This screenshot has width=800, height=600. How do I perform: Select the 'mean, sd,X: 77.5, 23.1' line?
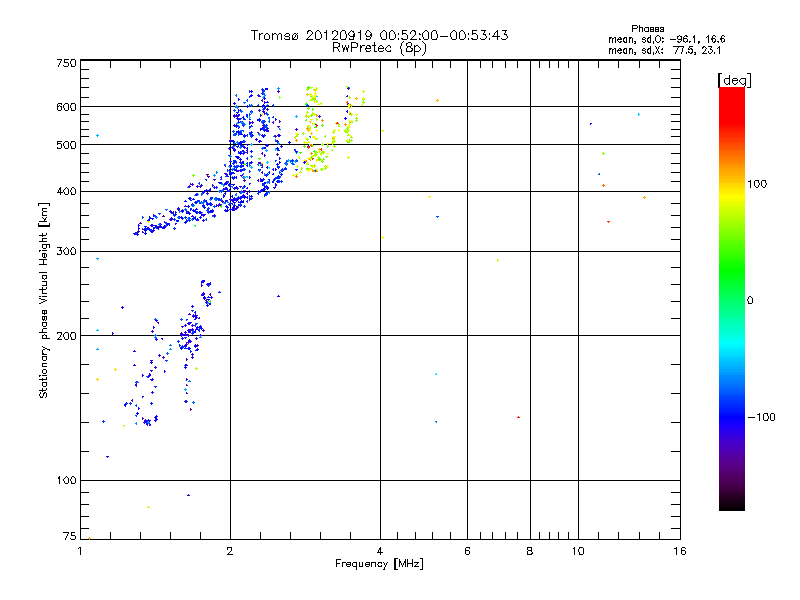pyautogui.click(x=664, y=50)
